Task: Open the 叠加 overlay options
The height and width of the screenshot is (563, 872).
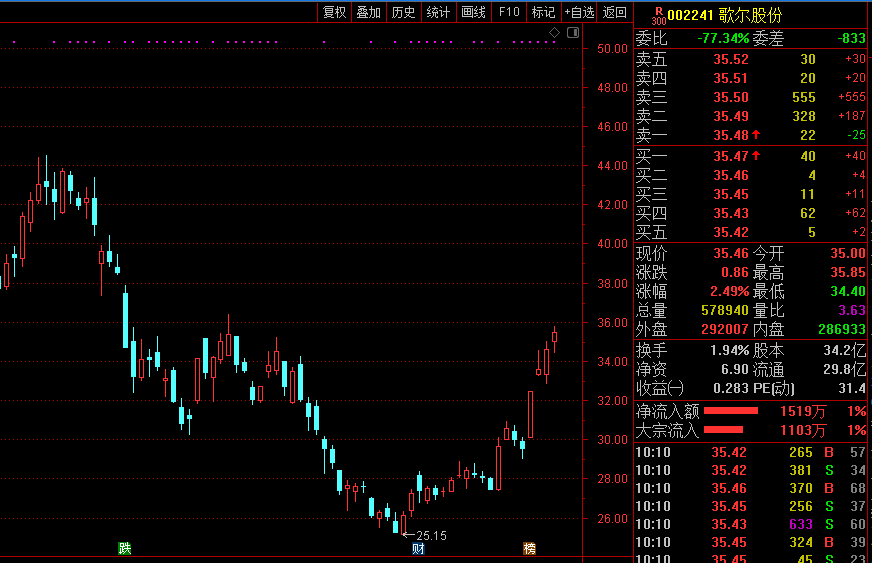Action: (x=369, y=12)
